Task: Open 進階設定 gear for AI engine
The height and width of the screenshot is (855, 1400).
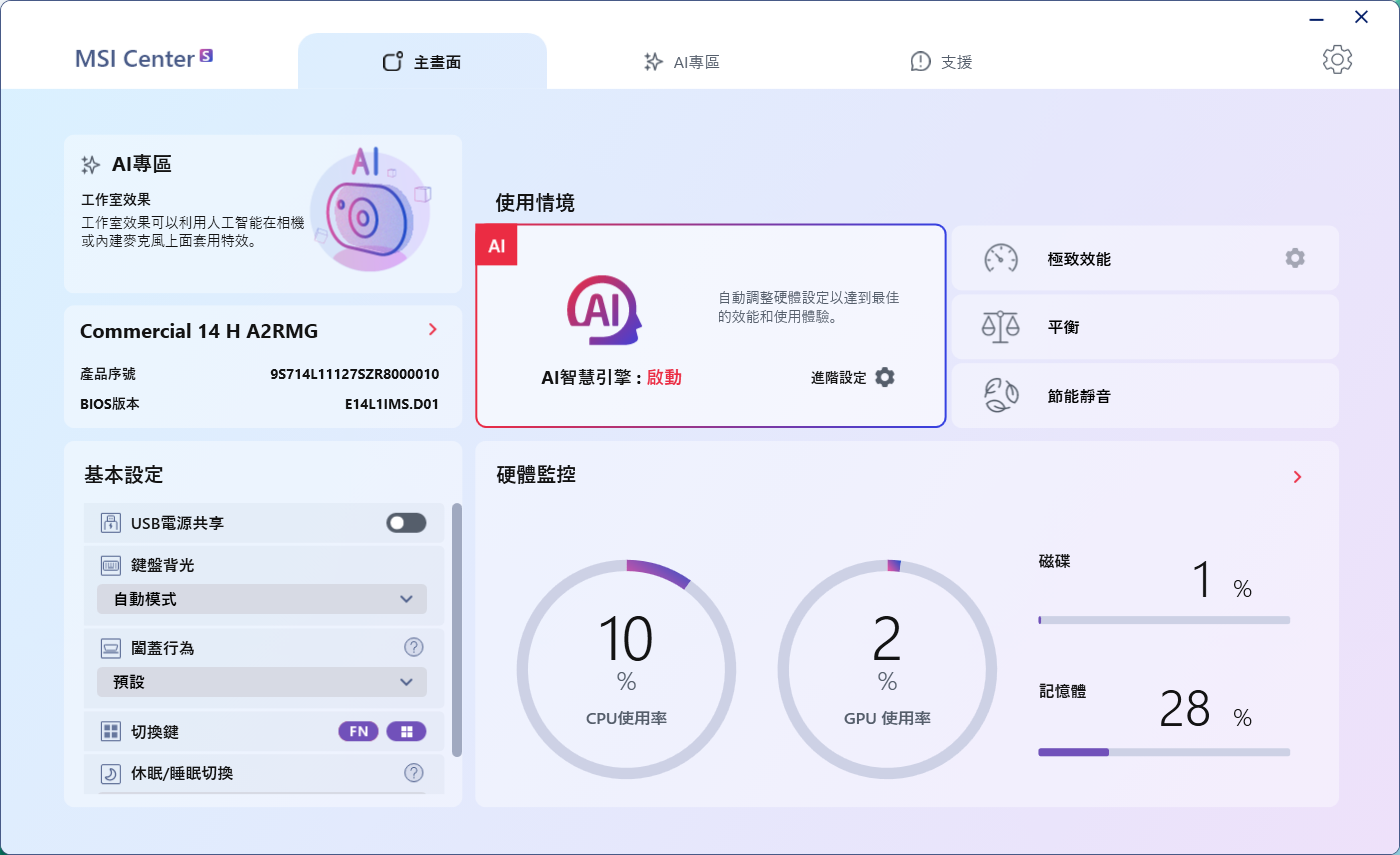Action: pos(885,377)
